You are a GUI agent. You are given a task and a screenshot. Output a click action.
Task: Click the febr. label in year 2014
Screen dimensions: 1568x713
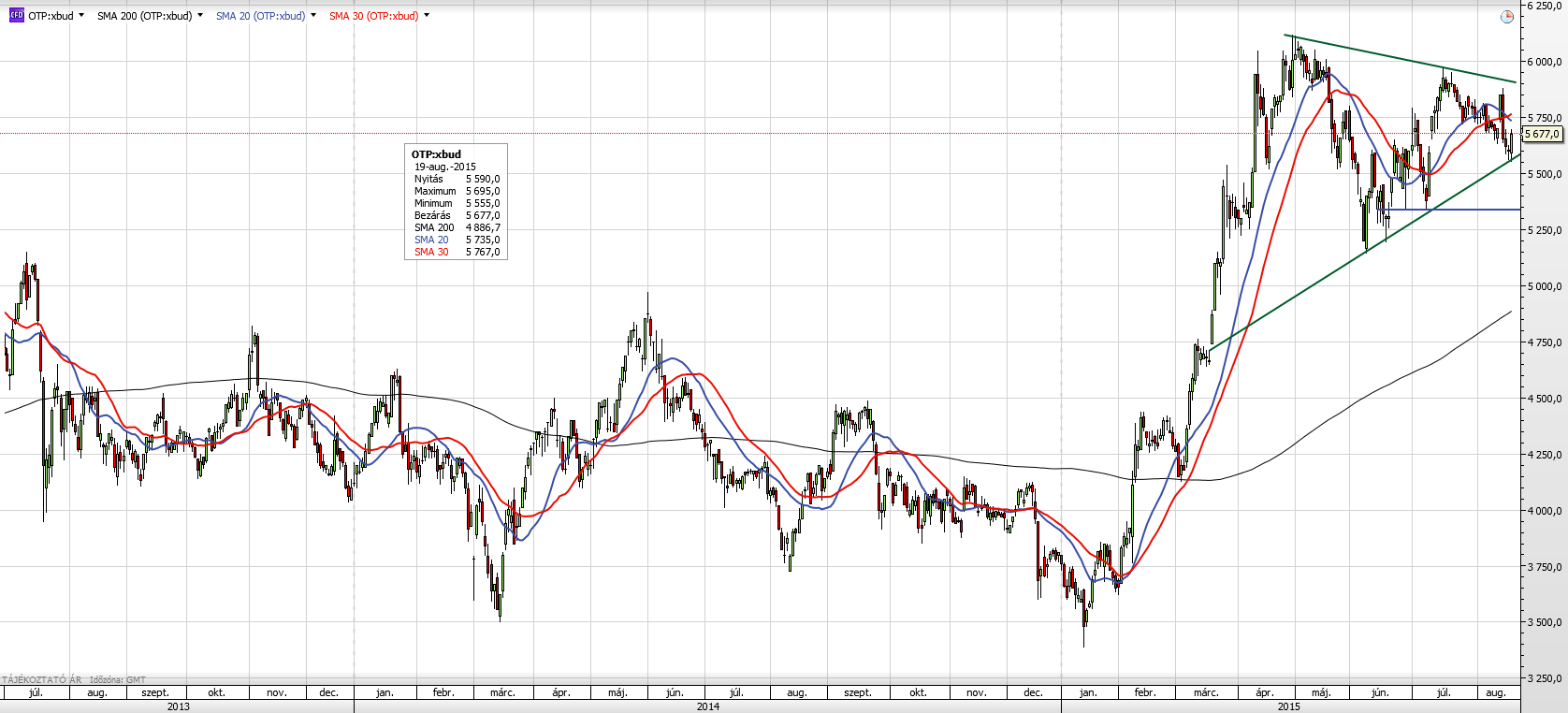pyautogui.click(x=443, y=692)
